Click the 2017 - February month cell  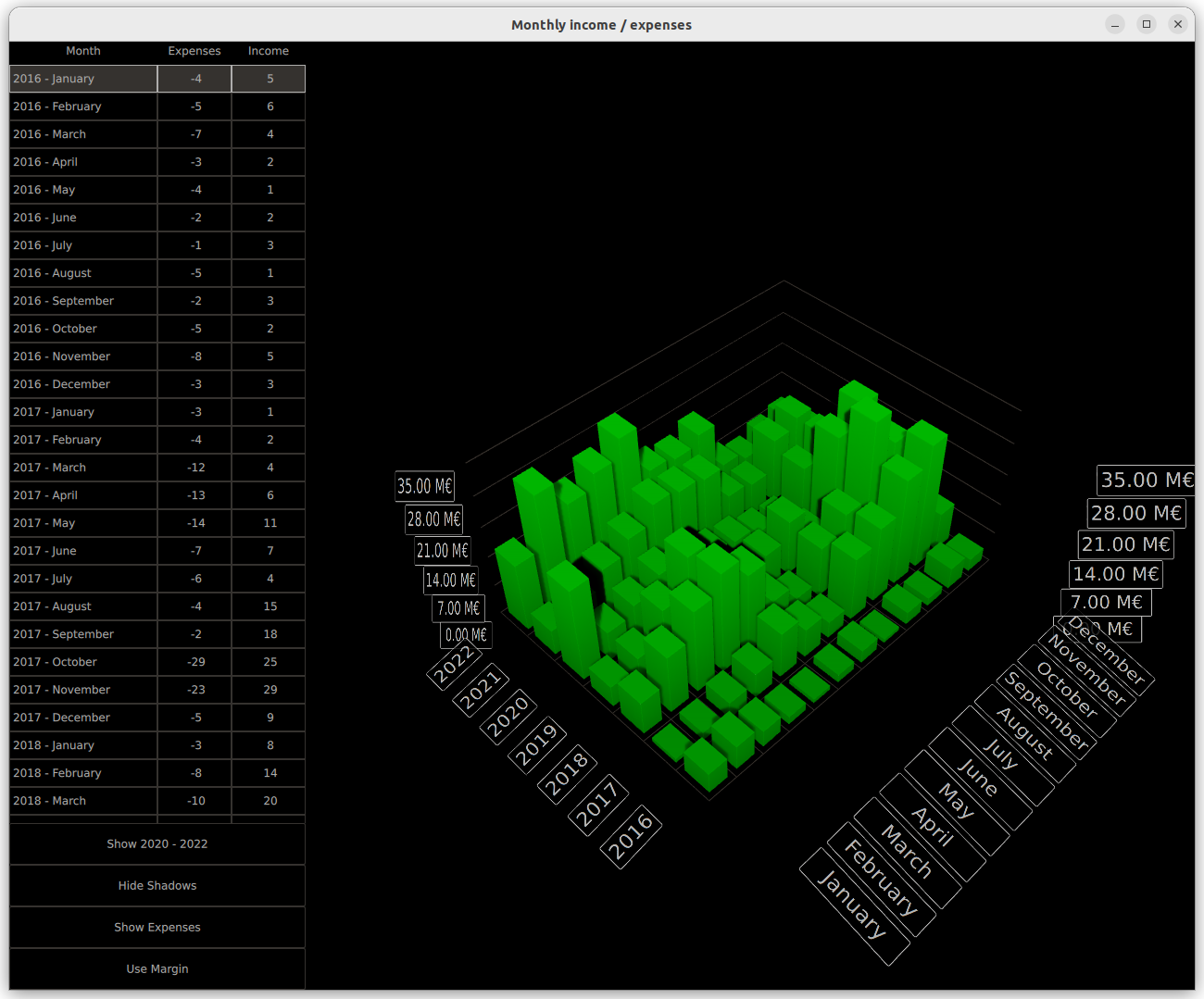pyautogui.click(x=83, y=440)
